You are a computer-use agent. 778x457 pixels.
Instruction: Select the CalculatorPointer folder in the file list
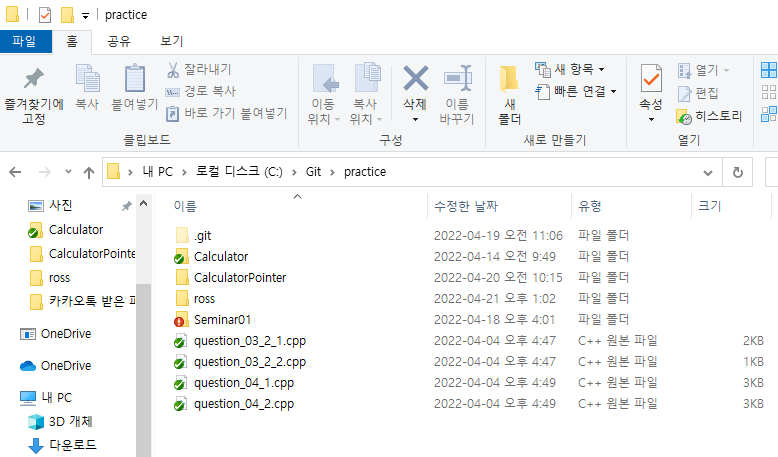click(x=240, y=278)
